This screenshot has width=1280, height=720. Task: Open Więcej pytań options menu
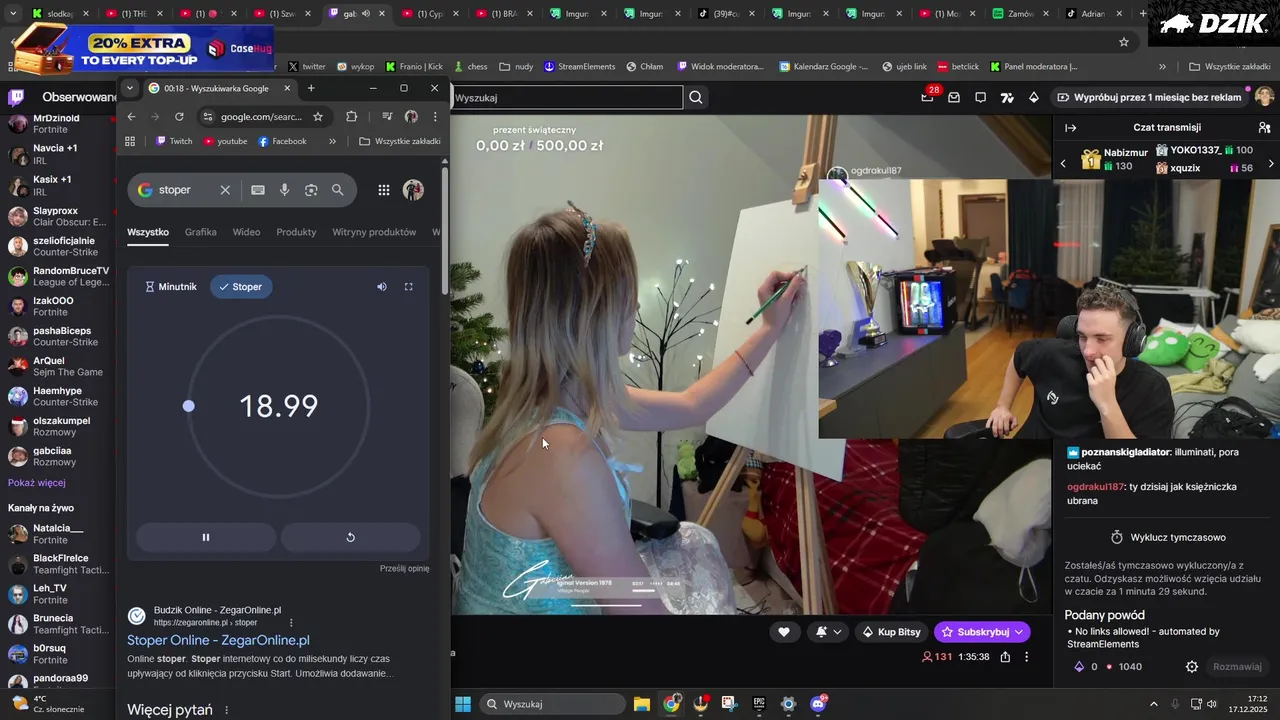tap(227, 710)
